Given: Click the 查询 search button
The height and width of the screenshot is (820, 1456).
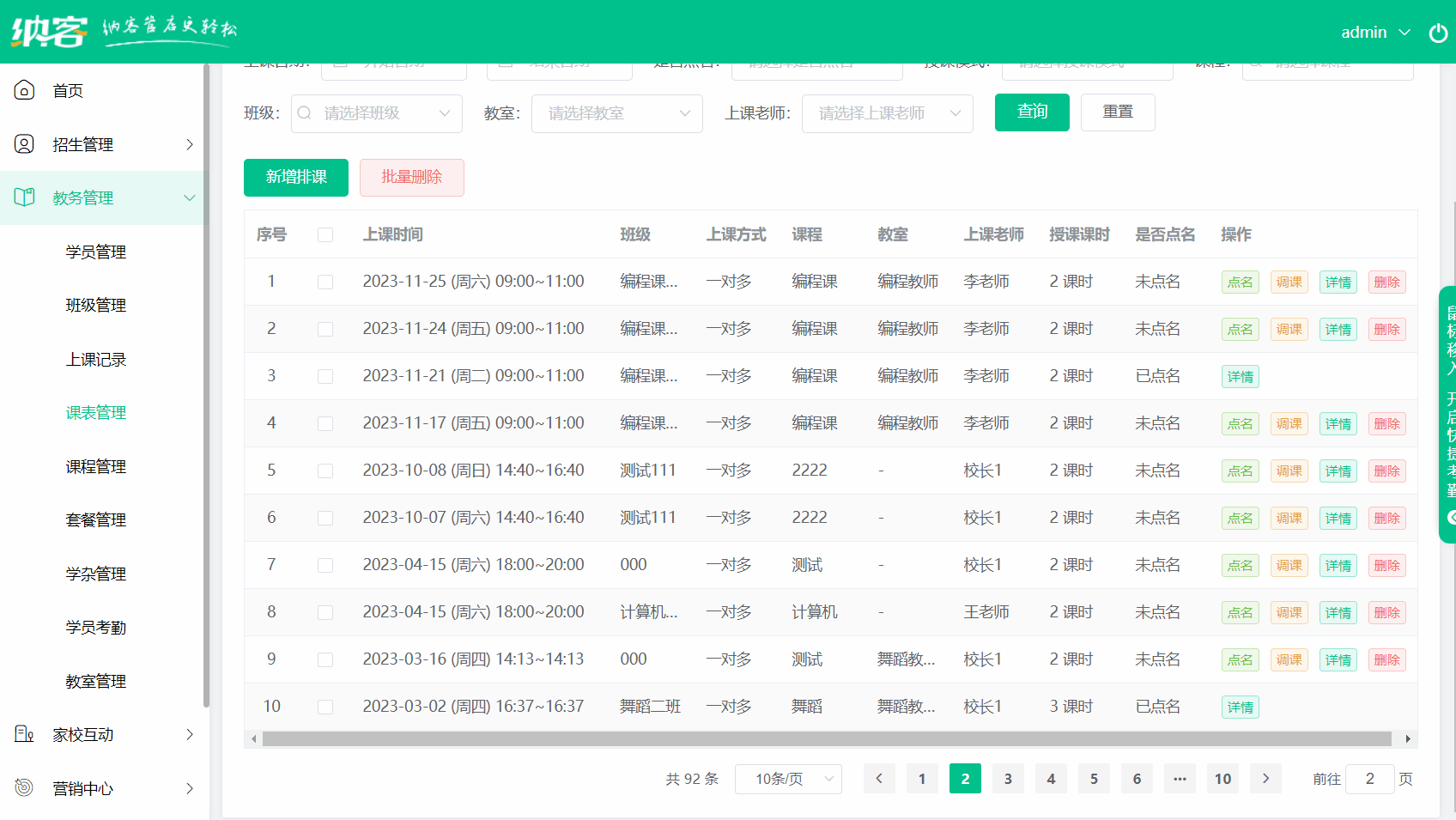Looking at the screenshot, I should pyautogui.click(x=1032, y=112).
